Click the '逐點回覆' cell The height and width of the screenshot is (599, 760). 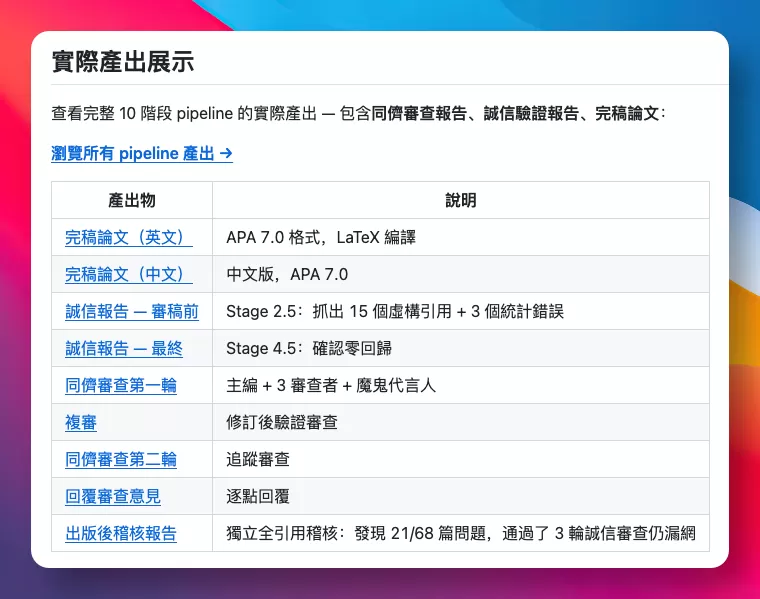(x=461, y=496)
